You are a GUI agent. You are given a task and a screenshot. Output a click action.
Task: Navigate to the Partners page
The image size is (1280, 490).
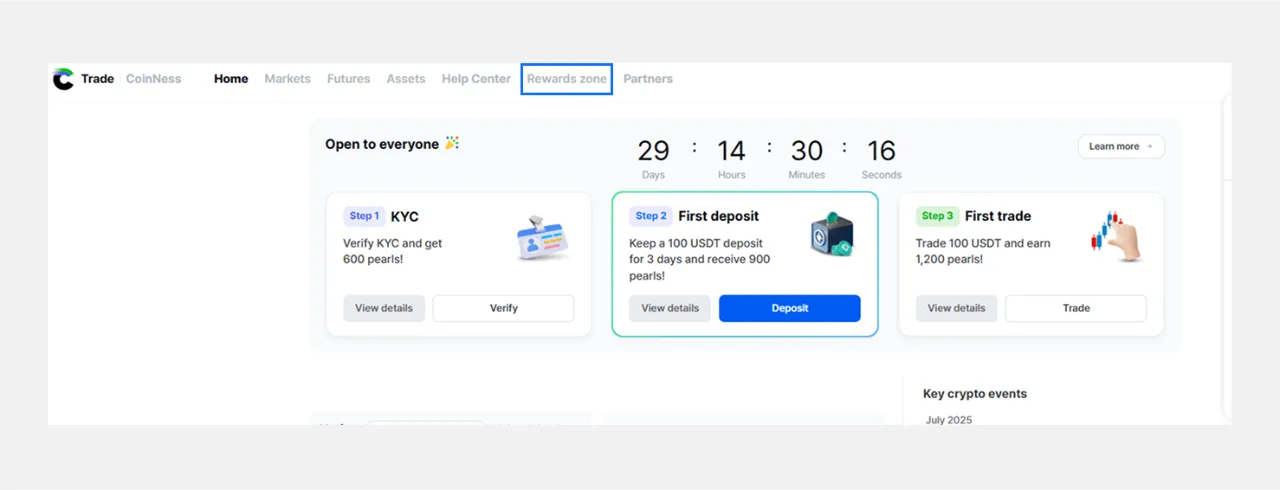pyautogui.click(x=648, y=79)
